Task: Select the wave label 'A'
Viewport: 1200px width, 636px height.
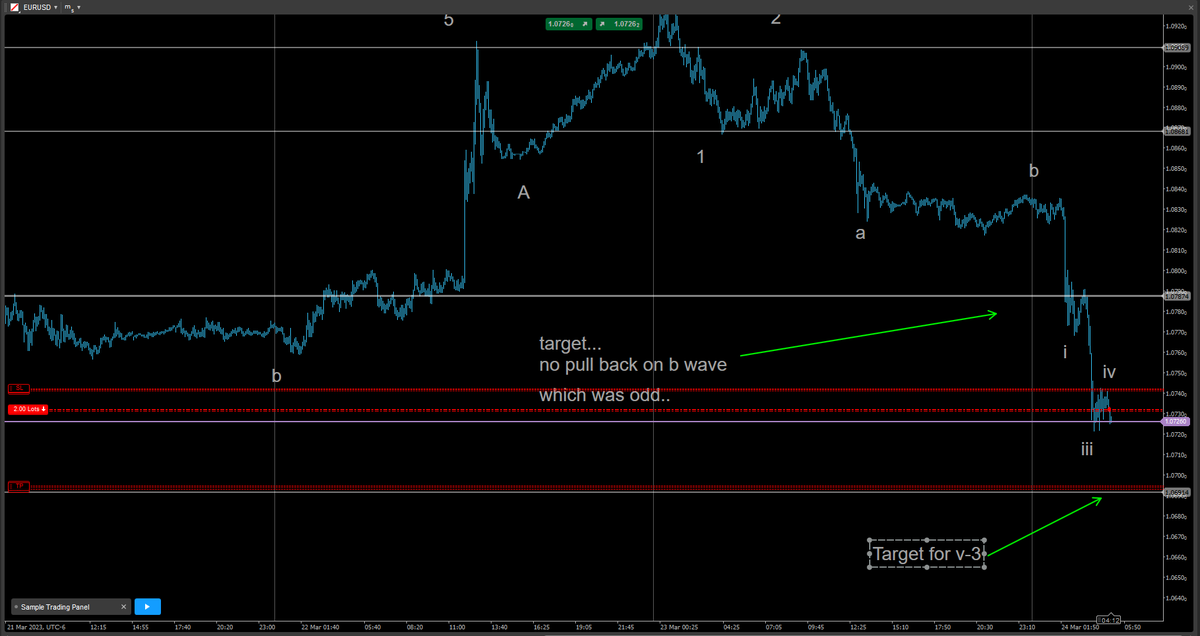Action: point(523,193)
